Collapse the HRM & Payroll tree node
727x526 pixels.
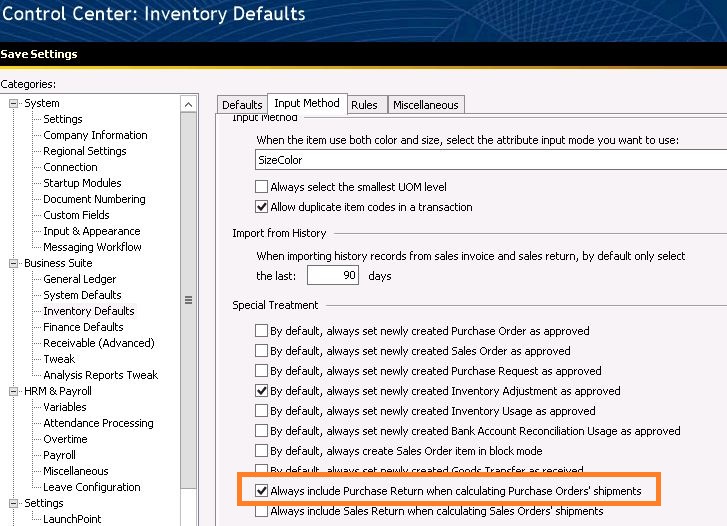(x=14, y=391)
